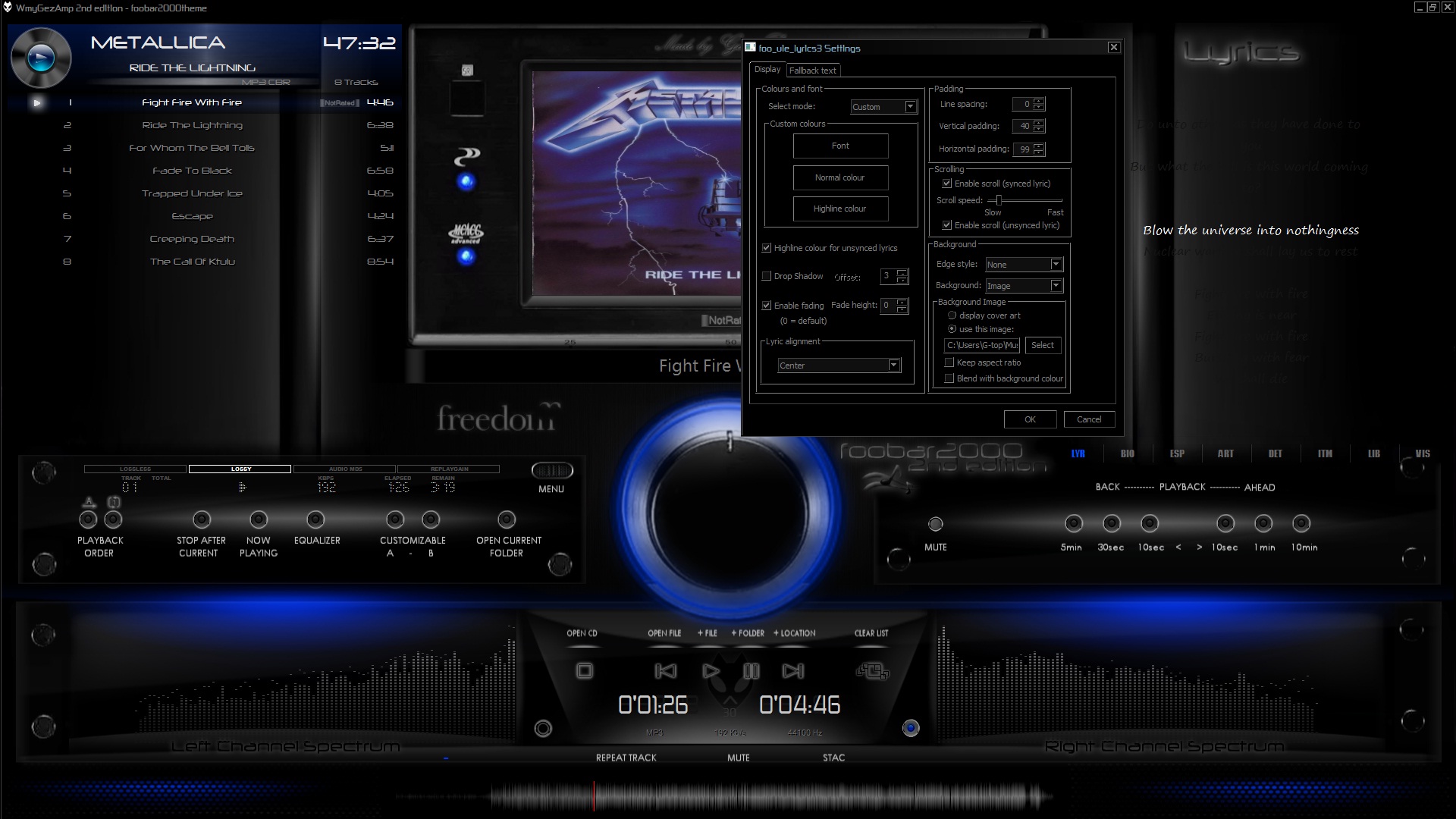This screenshot has height=819, width=1456.
Task: Click the play icon in transport
Action: (x=711, y=671)
